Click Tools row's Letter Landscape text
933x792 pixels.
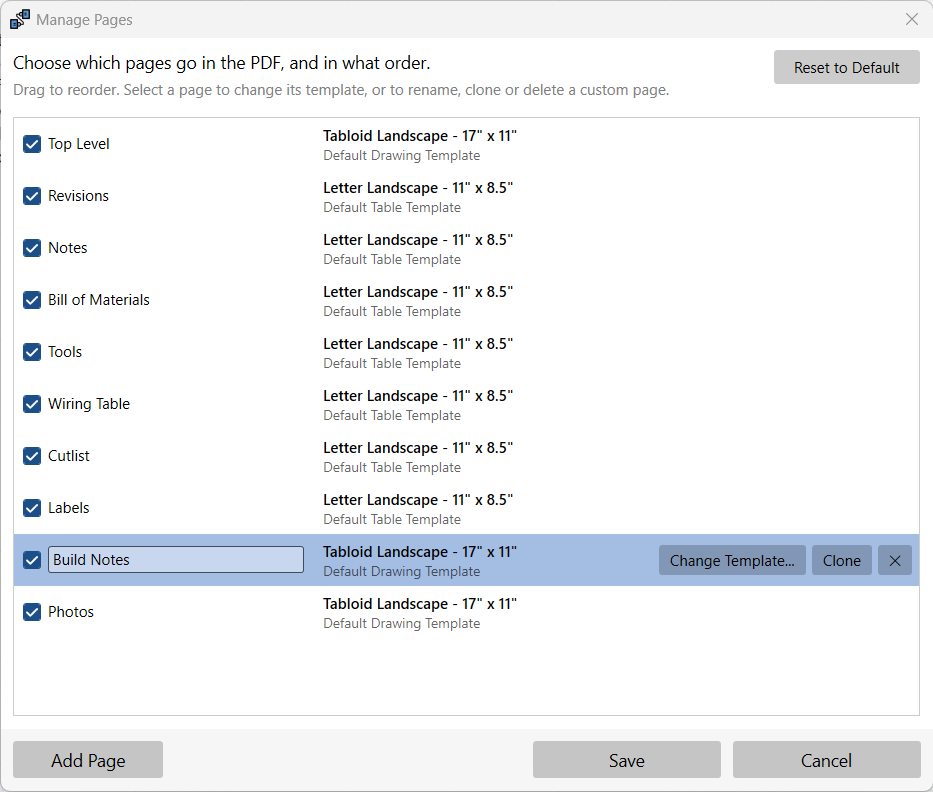418,343
